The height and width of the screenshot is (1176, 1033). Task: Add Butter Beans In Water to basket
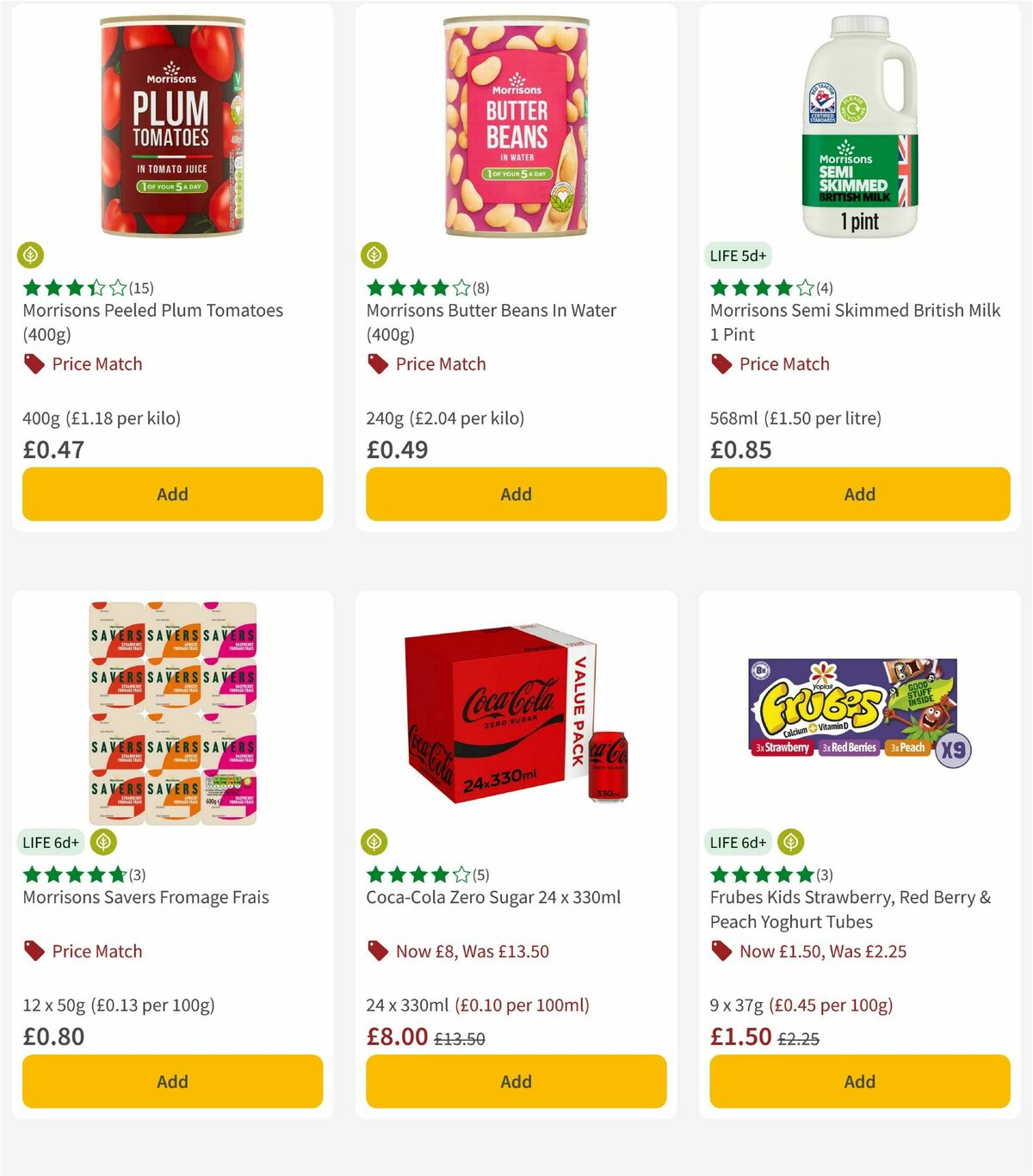pos(516,494)
